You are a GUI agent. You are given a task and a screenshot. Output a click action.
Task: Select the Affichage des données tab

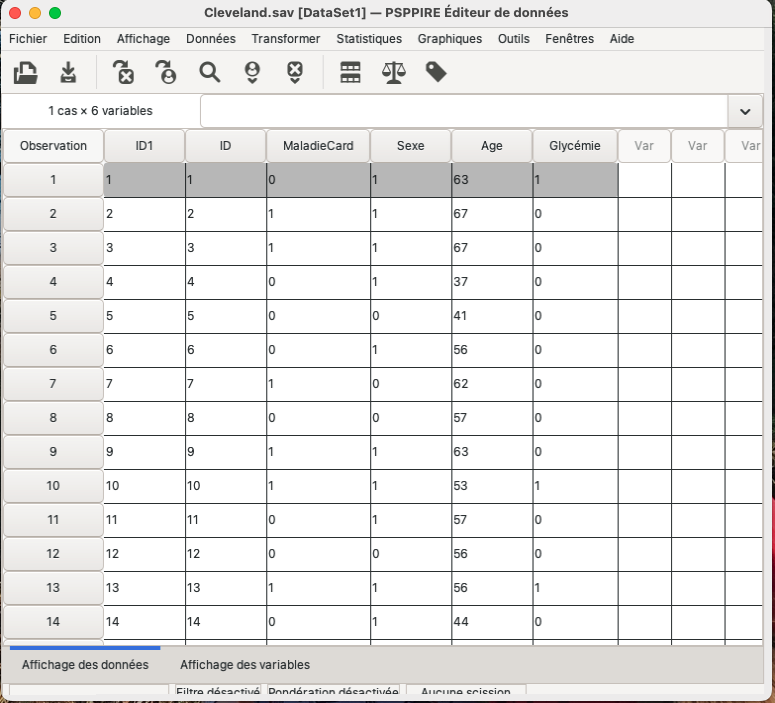85,665
